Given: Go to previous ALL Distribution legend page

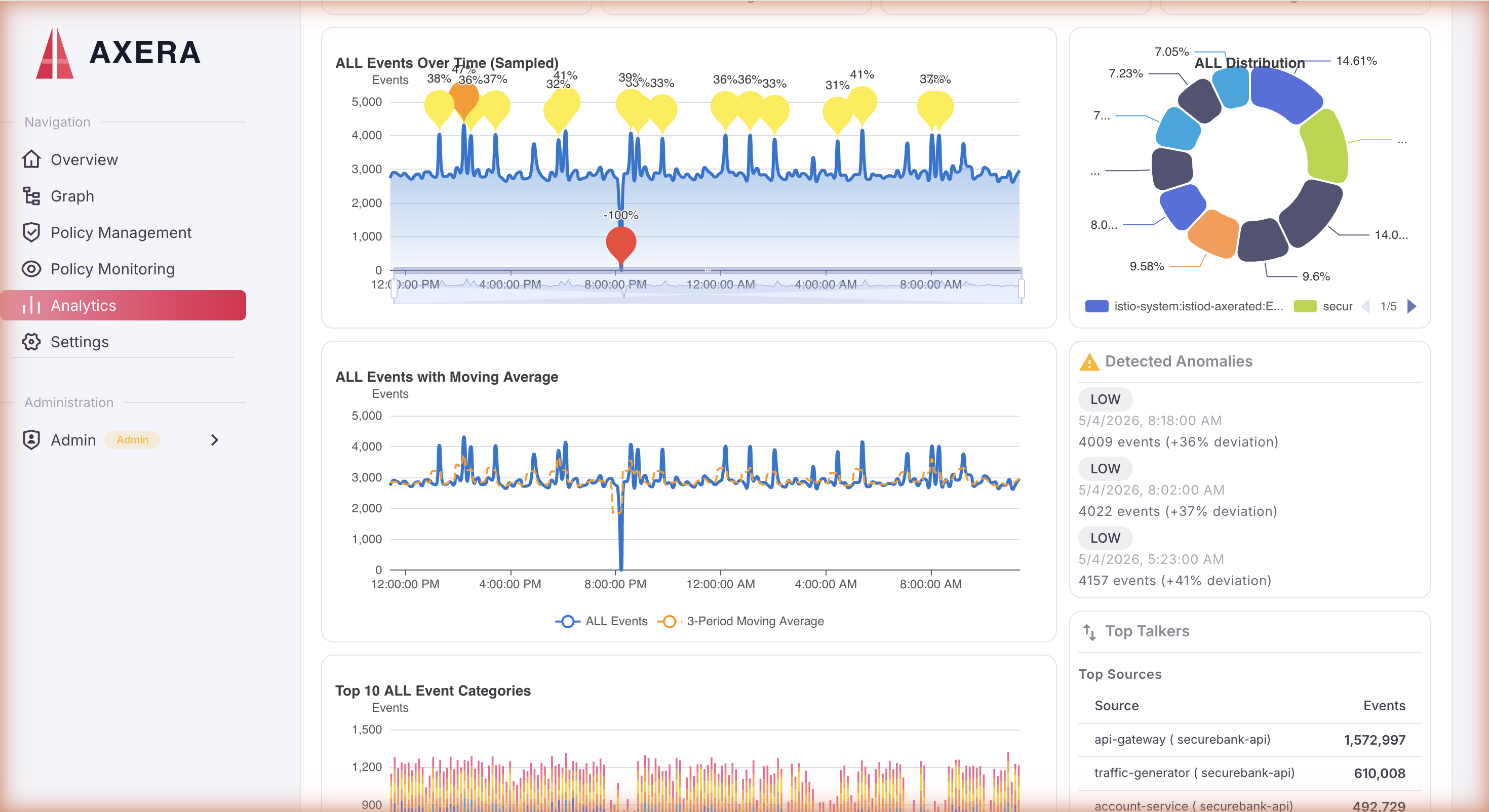Looking at the screenshot, I should coord(1365,306).
